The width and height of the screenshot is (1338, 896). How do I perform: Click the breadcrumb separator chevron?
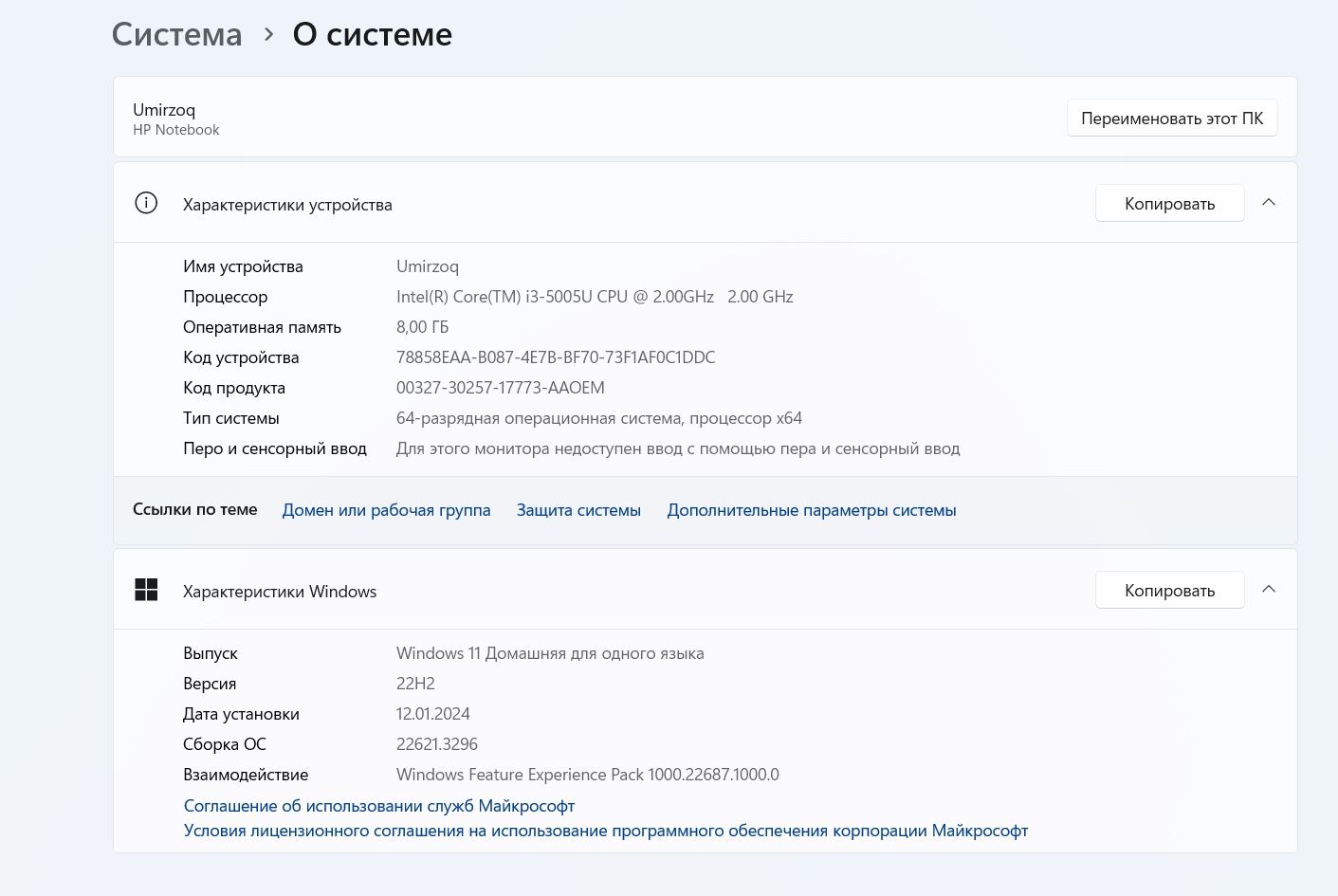click(x=268, y=34)
